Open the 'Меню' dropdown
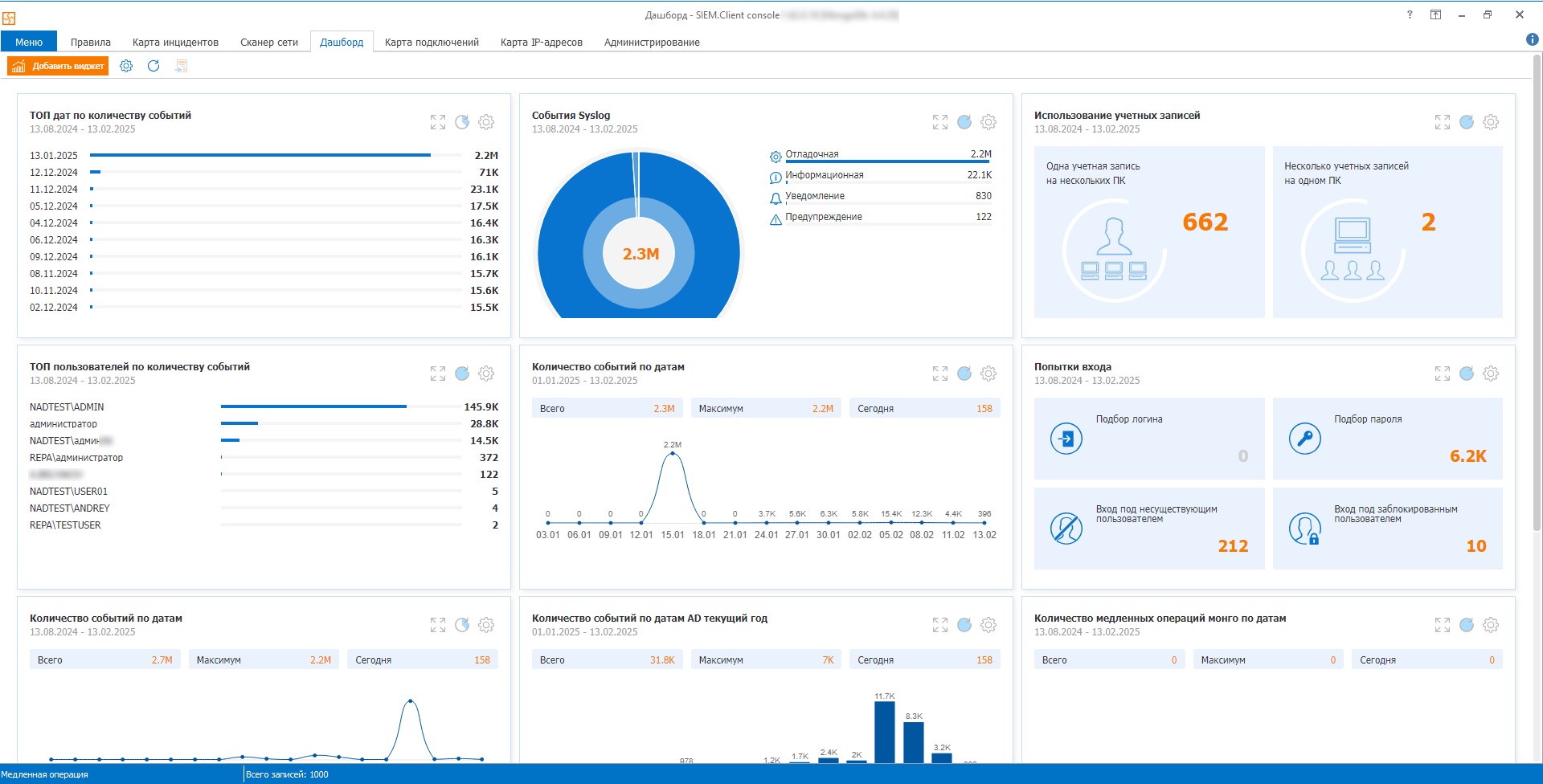Viewport: 1543px width, 784px height. 29,42
